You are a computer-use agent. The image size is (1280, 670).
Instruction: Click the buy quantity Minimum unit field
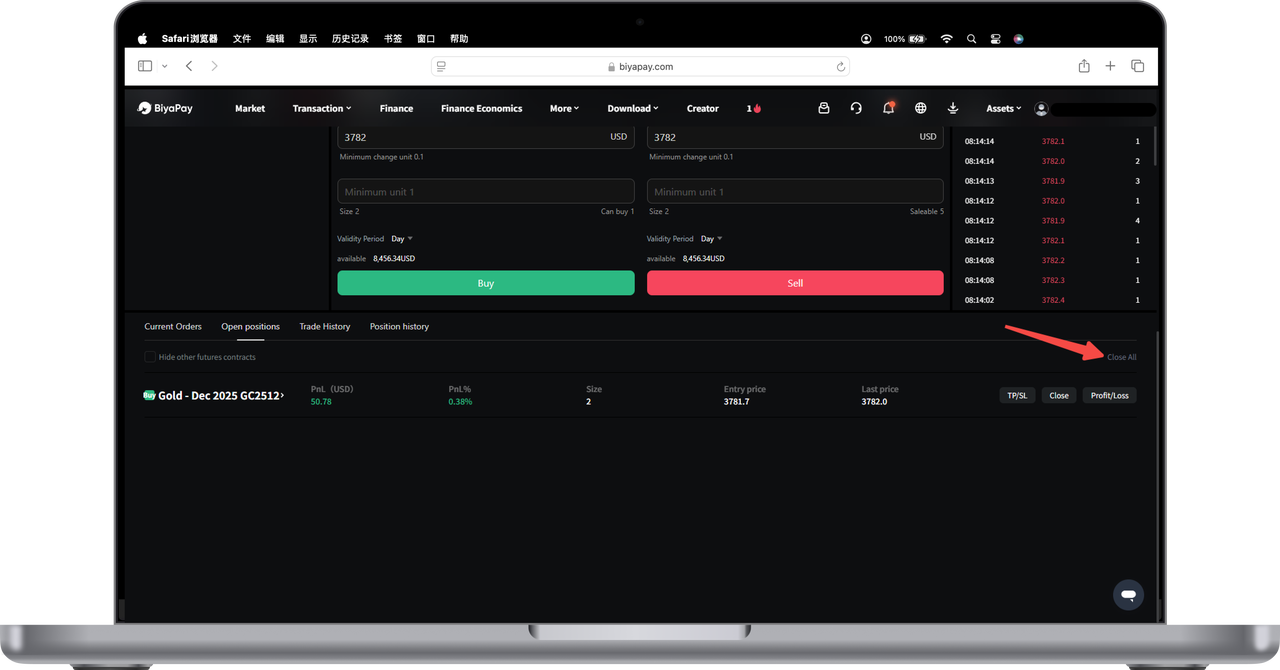[486, 192]
